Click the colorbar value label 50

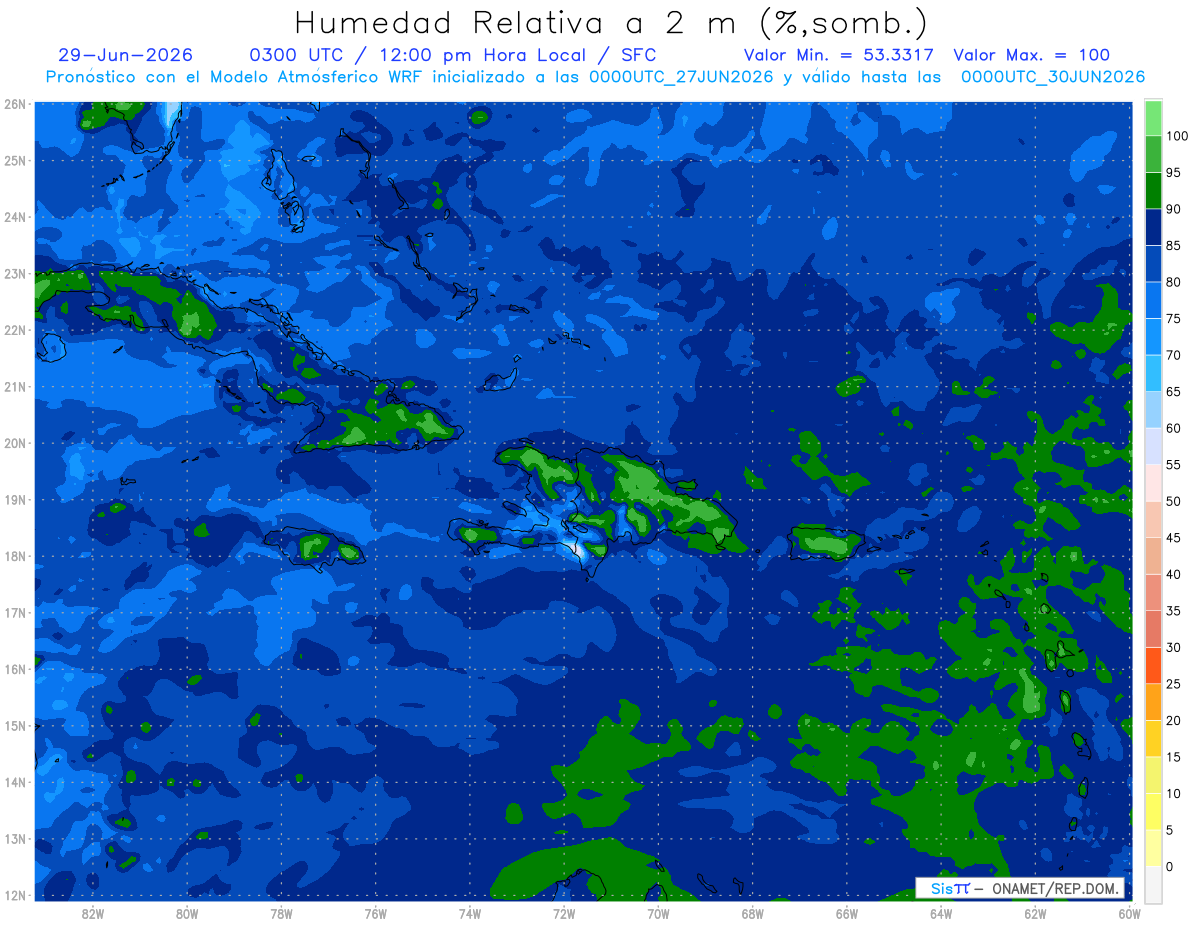pyautogui.click(x=1173, y=501)
